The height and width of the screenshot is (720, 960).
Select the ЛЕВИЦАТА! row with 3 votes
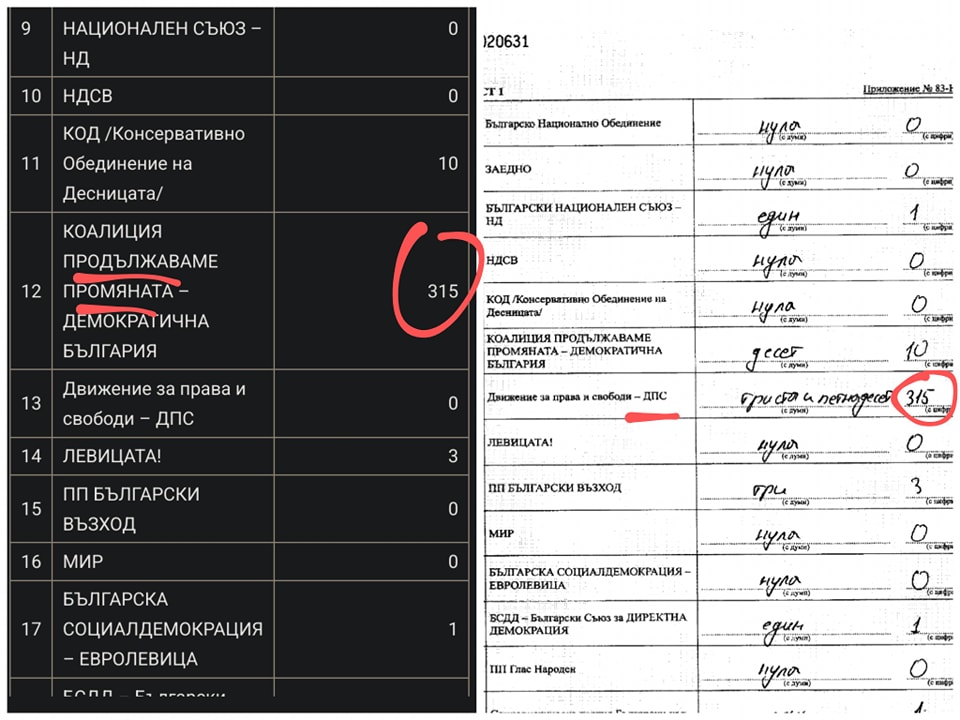point(239,456)
